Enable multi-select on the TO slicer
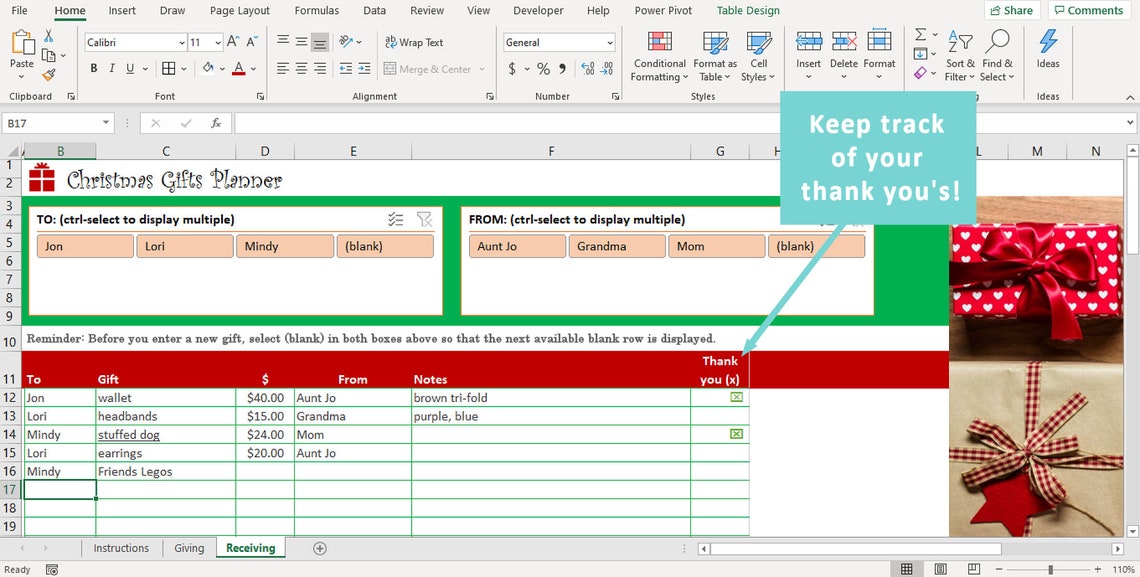The width and height of the screenshot is (1140, 577). pyautogui.click(x=395, y=218)
